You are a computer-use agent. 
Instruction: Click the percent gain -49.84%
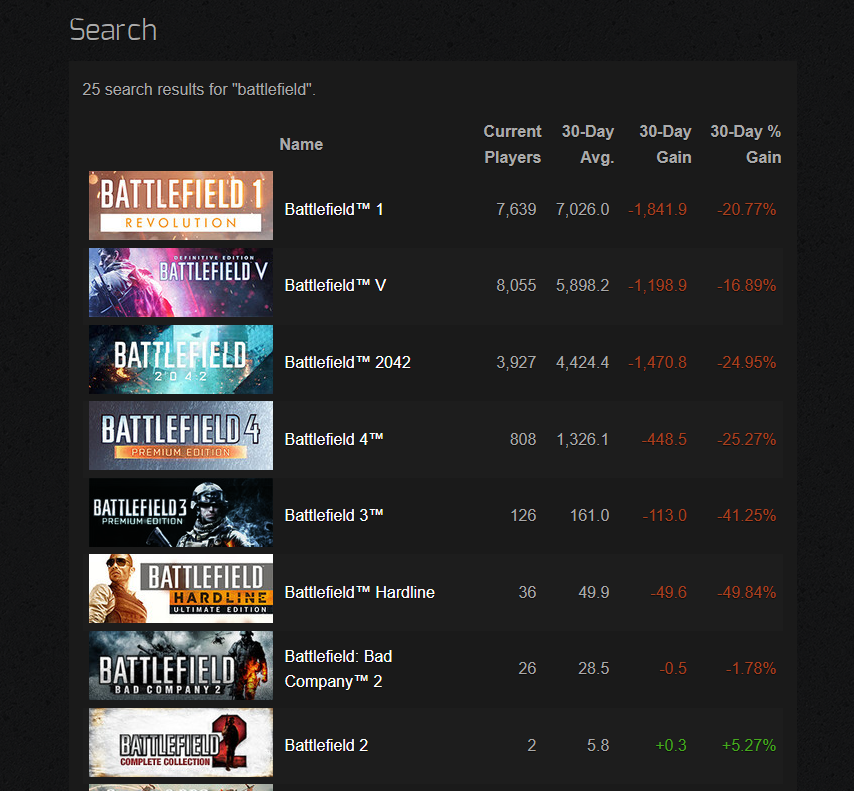coord(746,592)
